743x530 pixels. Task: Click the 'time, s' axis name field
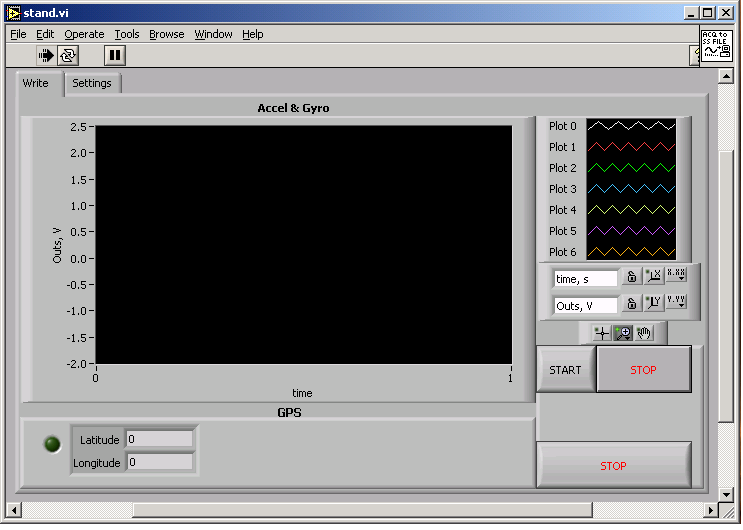pos(585,279)
